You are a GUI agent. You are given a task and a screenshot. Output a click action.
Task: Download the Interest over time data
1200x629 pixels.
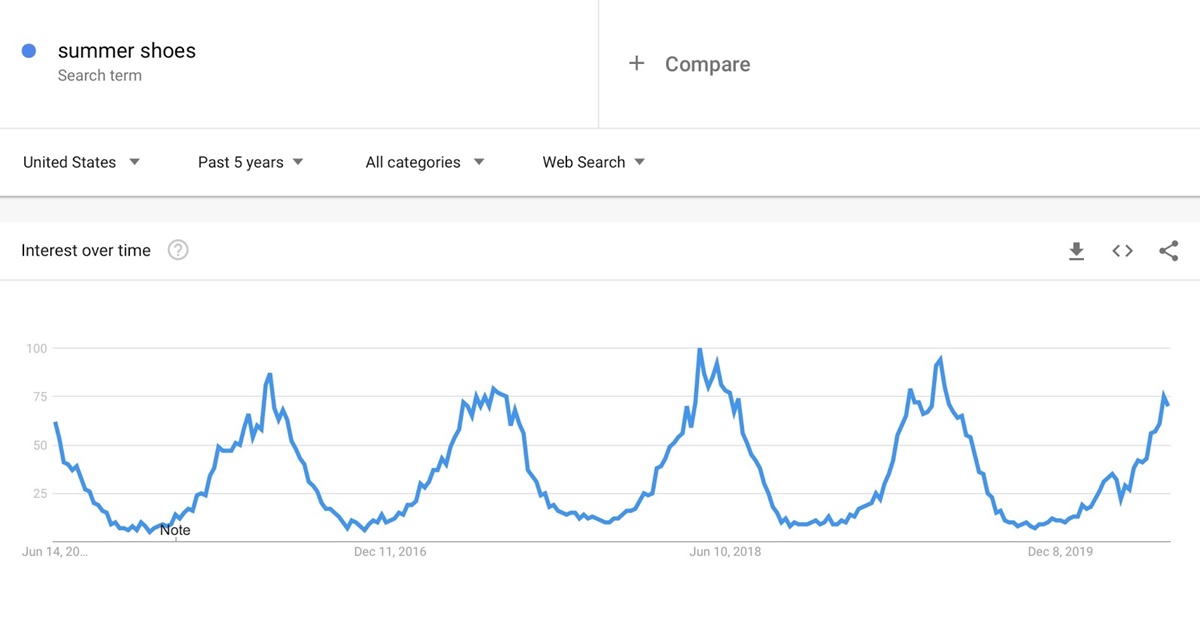click(x=1076, y=251)
